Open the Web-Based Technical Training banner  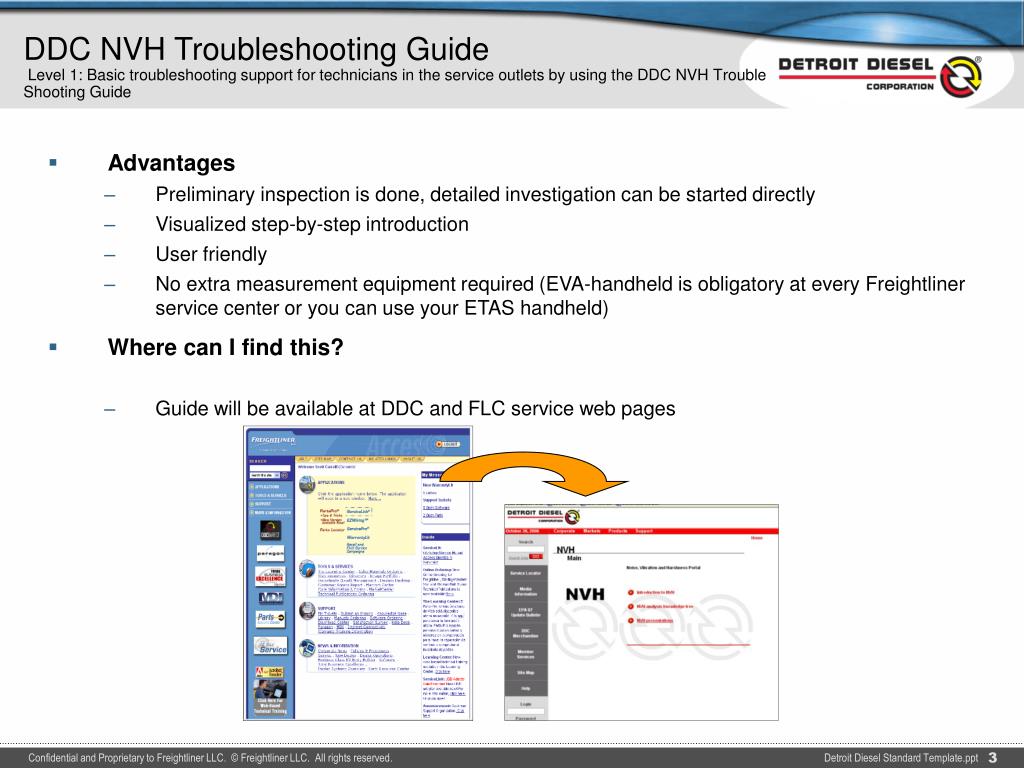tap(270, 697)
